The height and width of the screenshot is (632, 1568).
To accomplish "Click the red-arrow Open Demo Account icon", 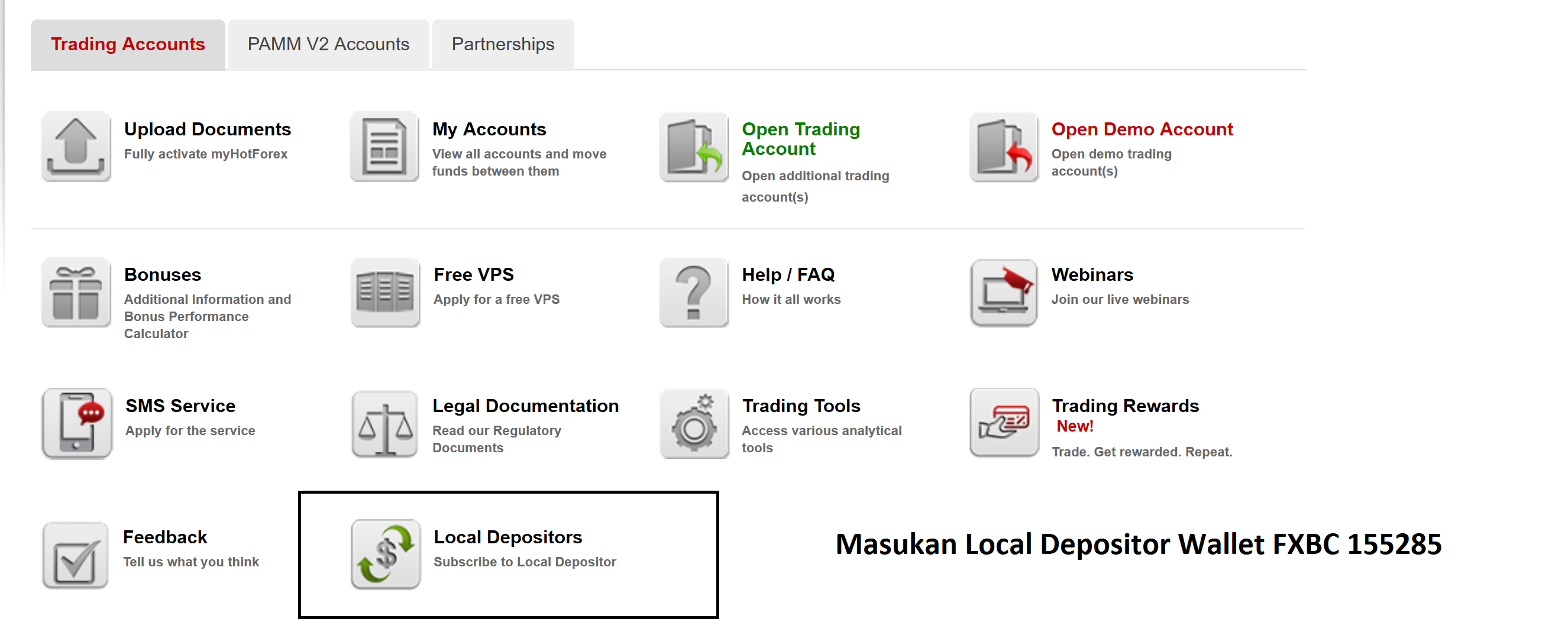I will tap(1004, 147).
